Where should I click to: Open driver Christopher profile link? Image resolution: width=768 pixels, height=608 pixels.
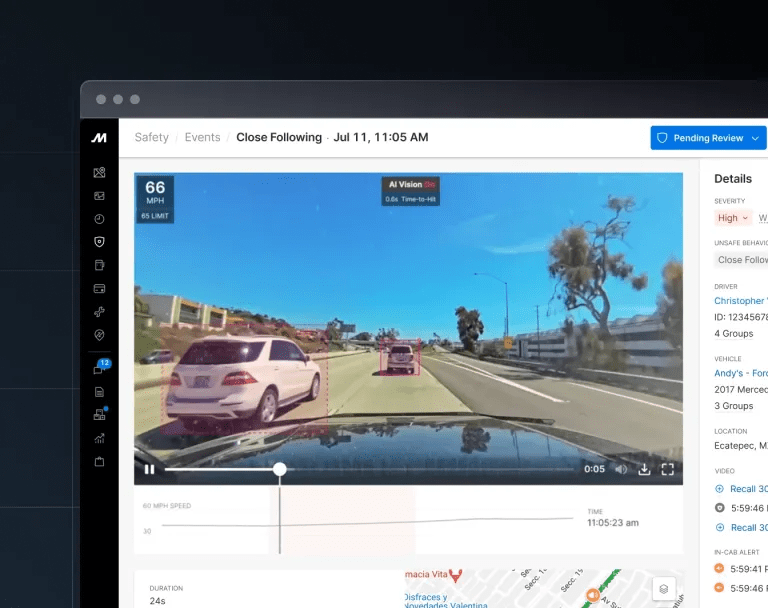(x=740, y=301)
